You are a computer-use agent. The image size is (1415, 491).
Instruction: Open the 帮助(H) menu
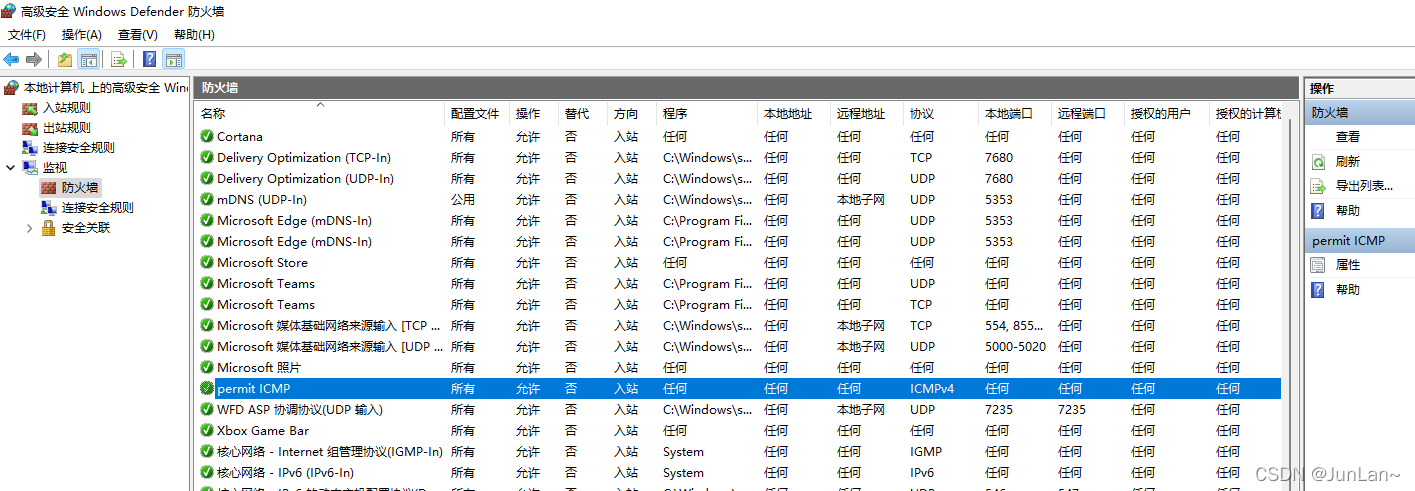(194, 35)
